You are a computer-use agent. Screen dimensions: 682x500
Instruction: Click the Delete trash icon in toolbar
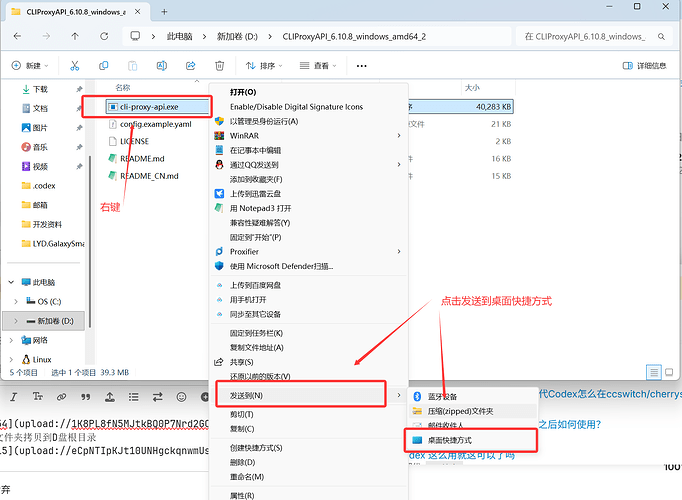click(220, 66)
